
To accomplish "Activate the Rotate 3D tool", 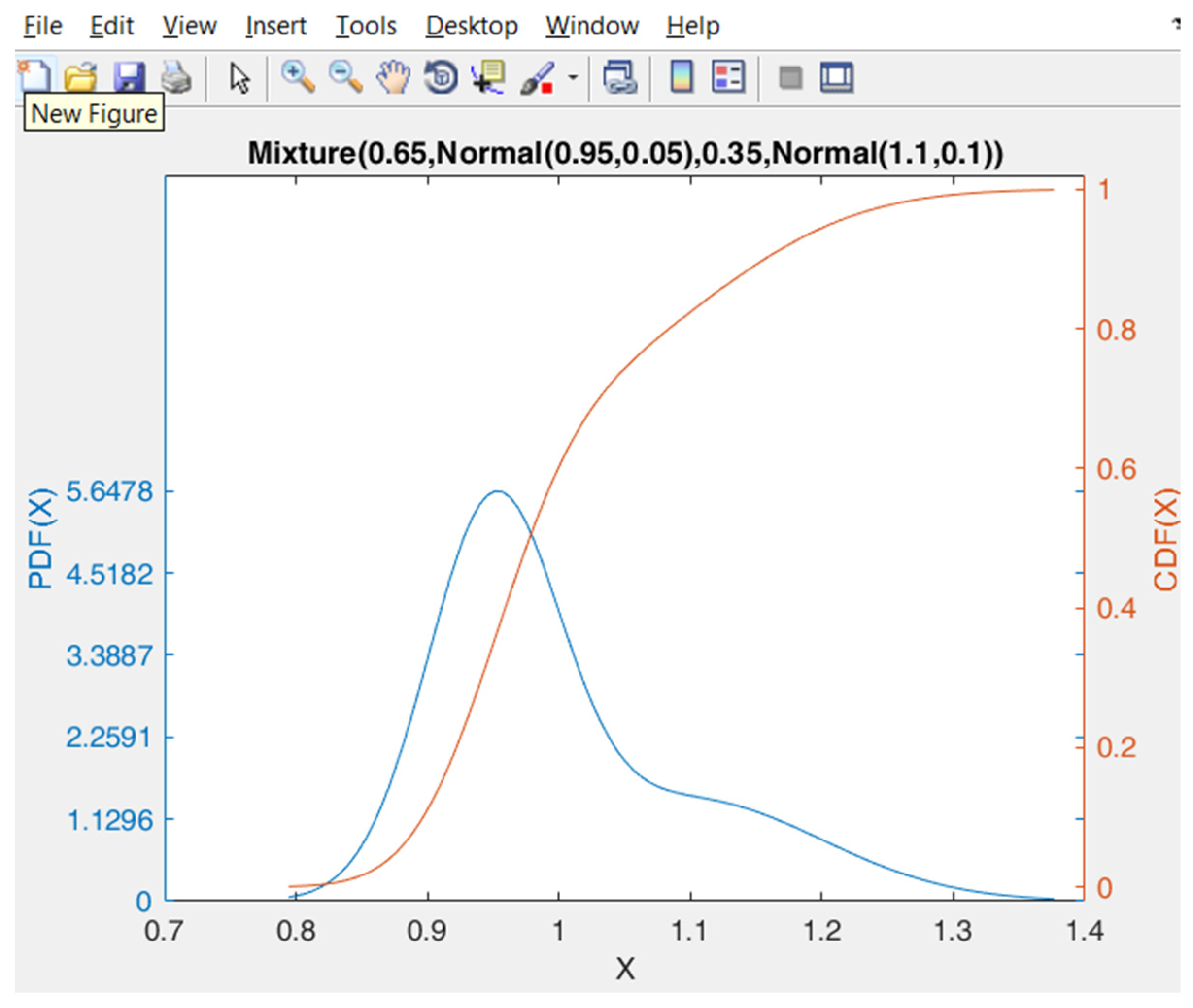I will coord(441,79).
